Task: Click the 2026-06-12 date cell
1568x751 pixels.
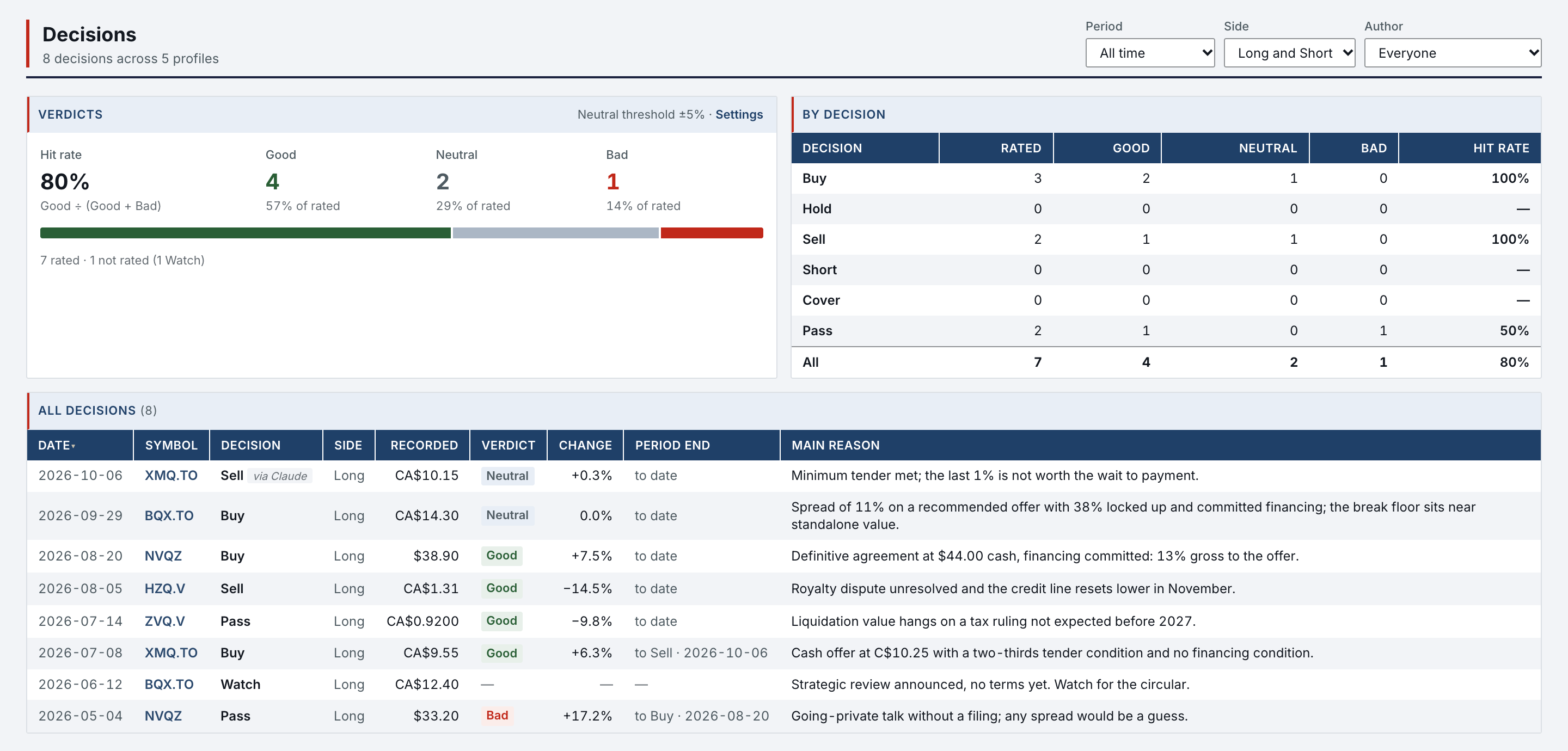Action: tap(81, 684)
